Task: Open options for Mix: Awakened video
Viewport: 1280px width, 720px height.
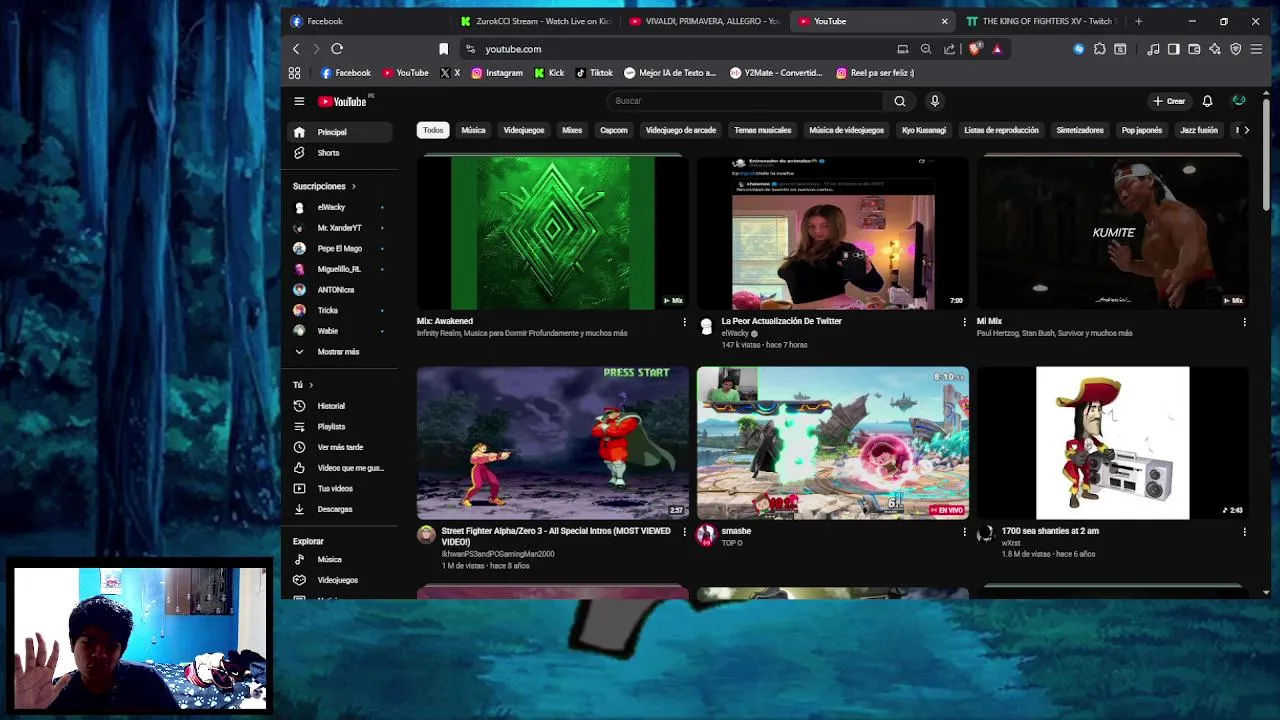Action: 684,322
